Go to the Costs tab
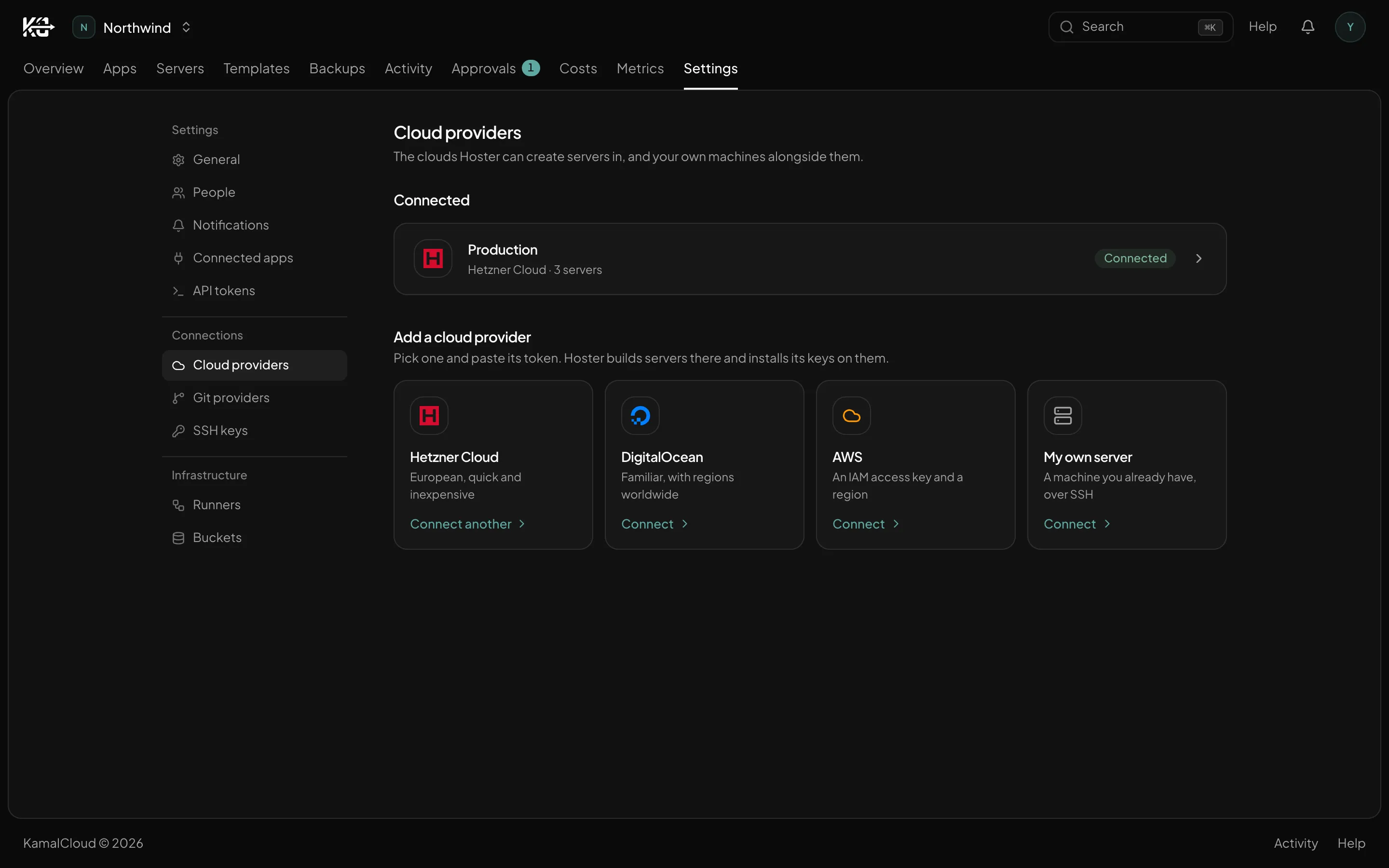Screen dimensions: 1389x868 pos(578,68)
